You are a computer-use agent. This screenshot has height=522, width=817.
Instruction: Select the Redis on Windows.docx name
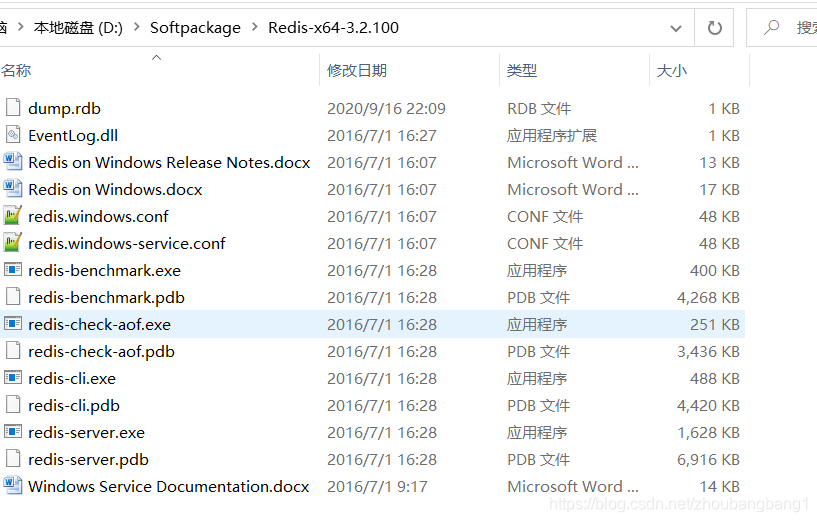point(115,190)
